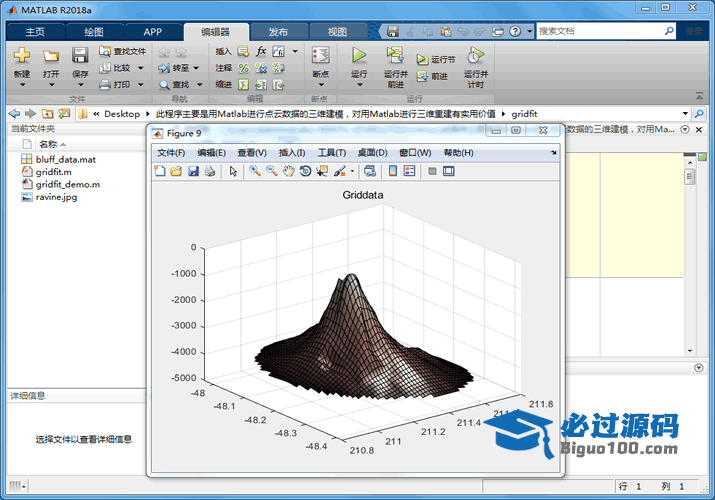The width and height of the screenshot is (715, 500).
Task: Click the 名称 column header
Action: (x=48, y=144)
